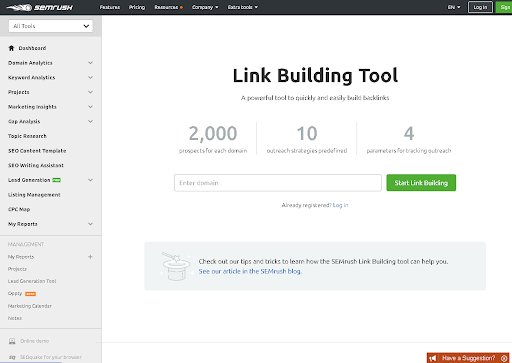Open CPC Map tool
The height and width of the screenshot is (363, 512).
click(19, 209)
